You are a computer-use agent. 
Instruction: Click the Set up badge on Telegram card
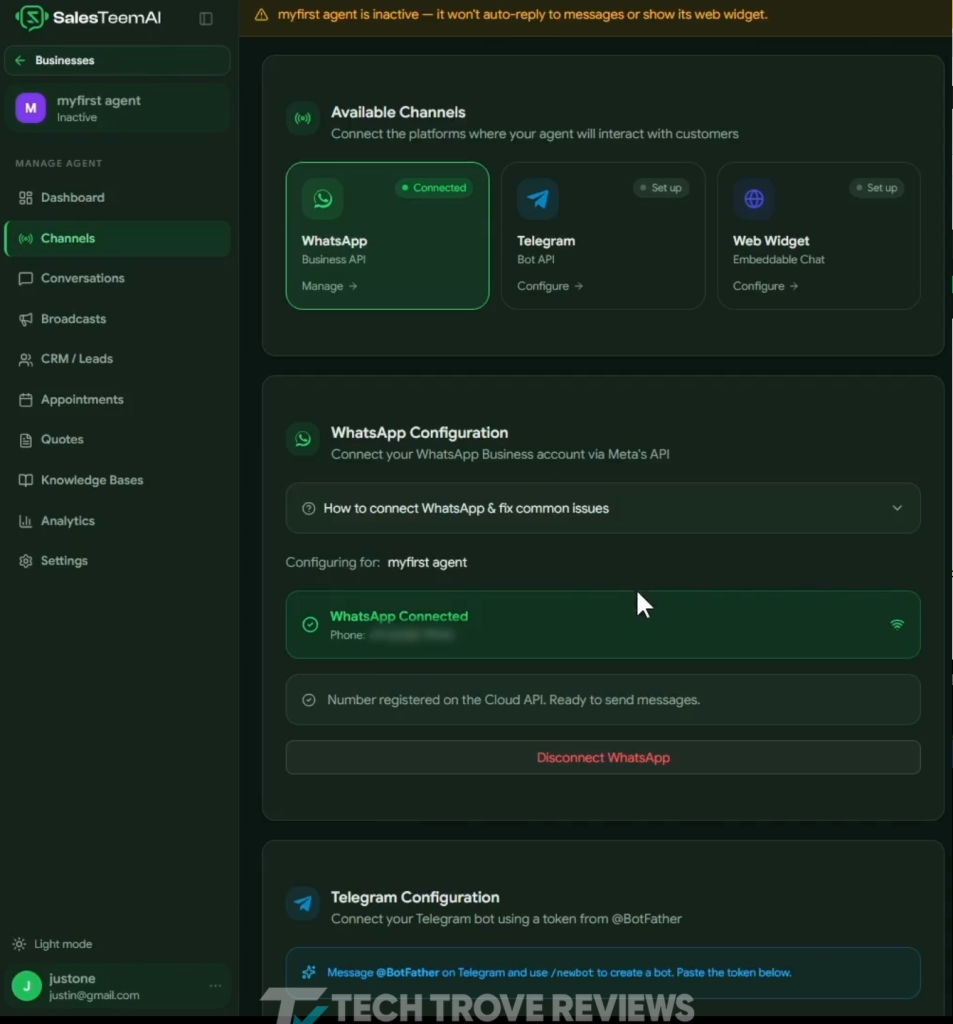pyautogui.click(x=660, y=188)
